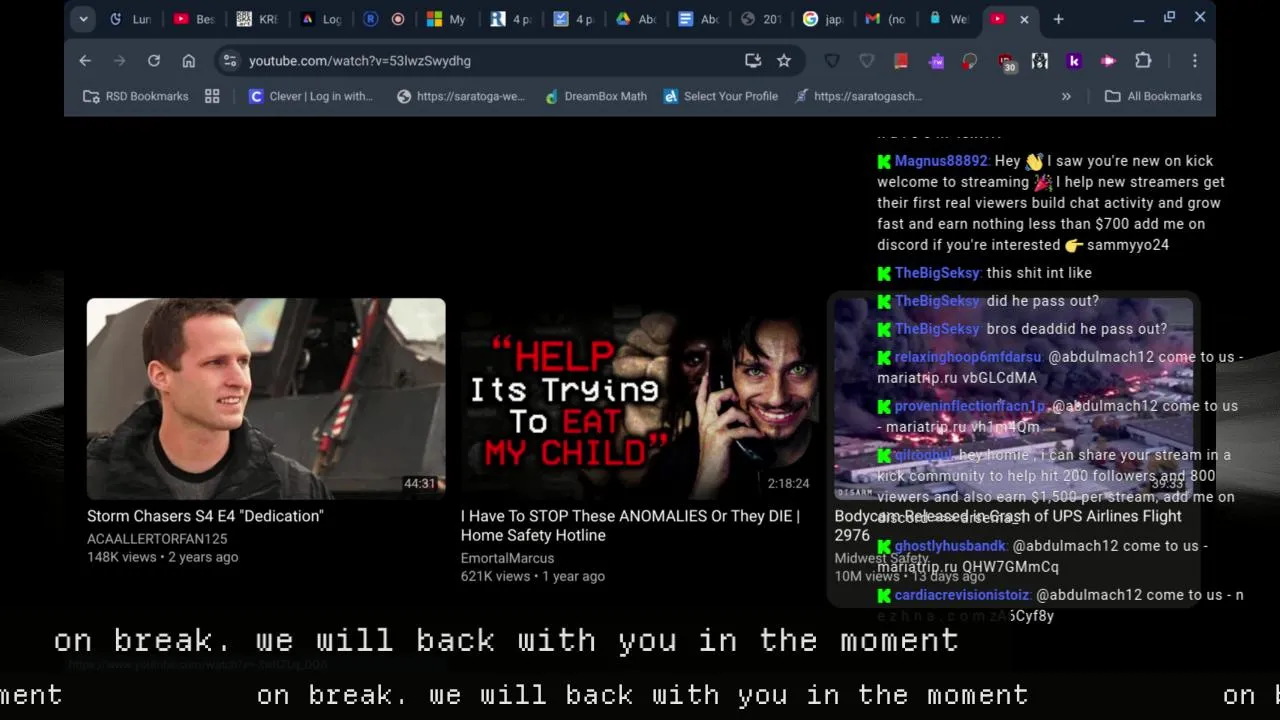Switch to the Google Docs Abc tab
1280x720 pixels.
699,19
